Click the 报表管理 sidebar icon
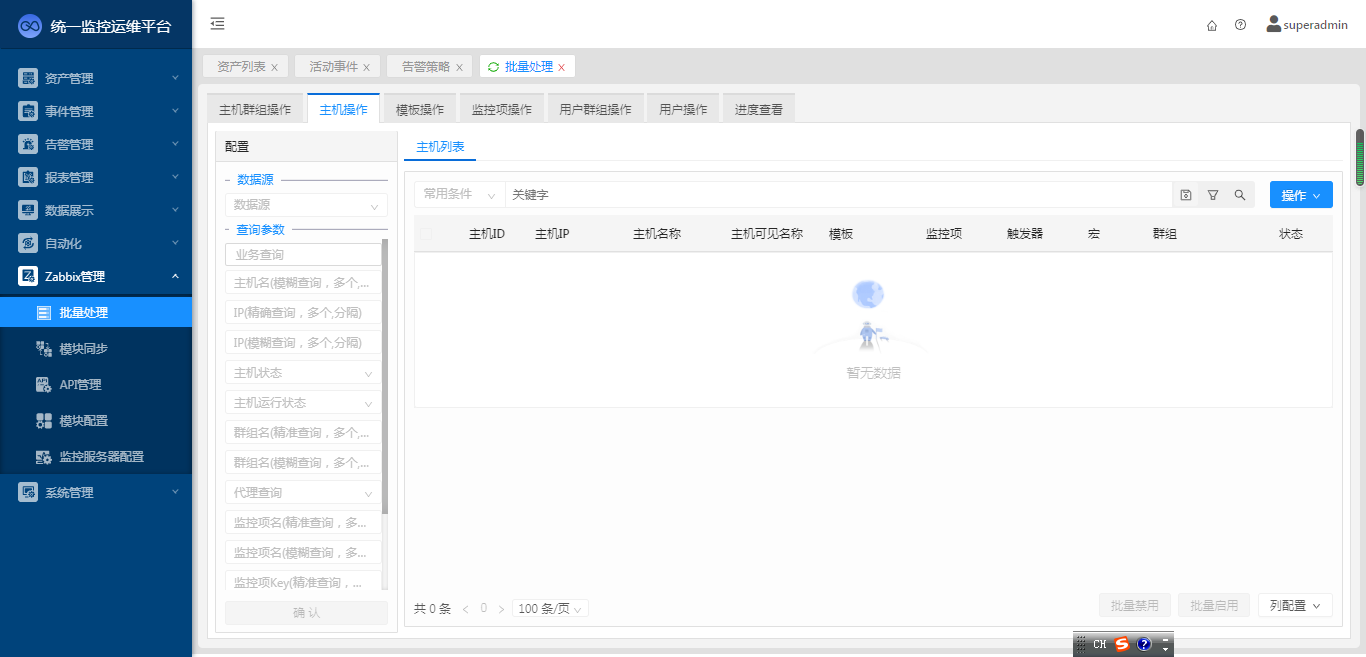The image size is (1366, 657). click(x=28, y=177)
